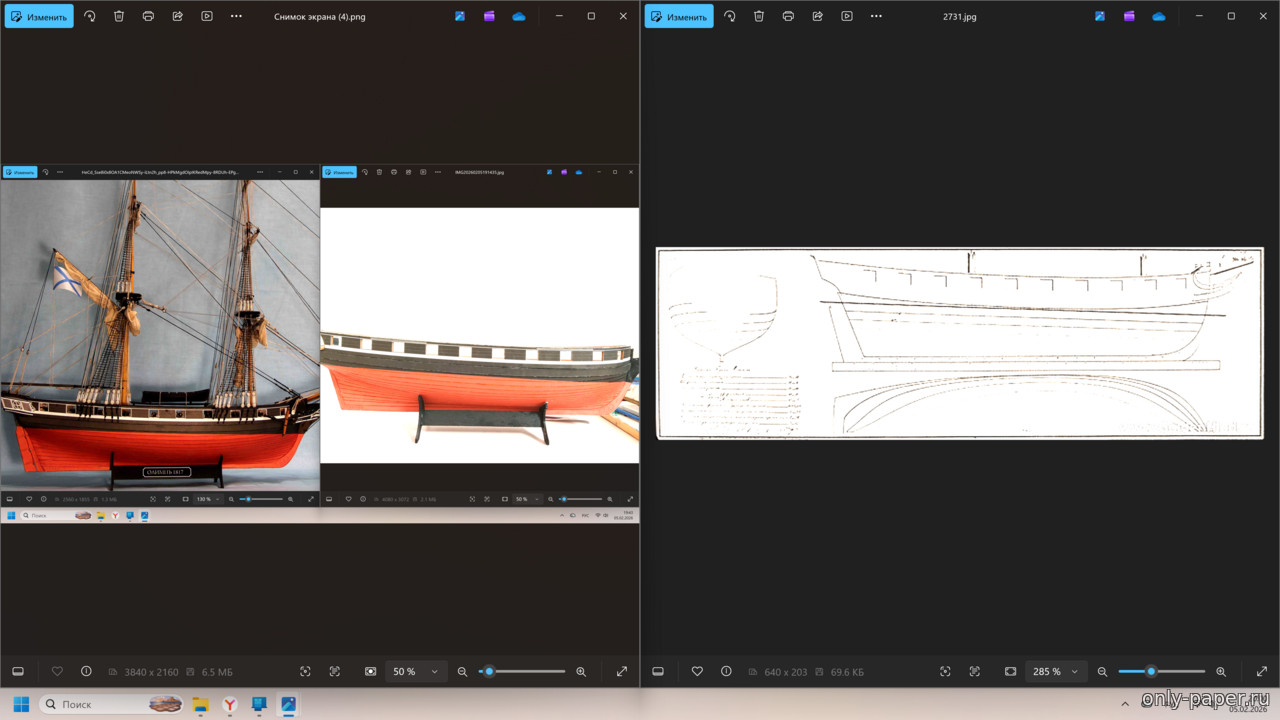1280x720 pixels.
Task: Print Снимок экрана (4).png using printer icon
Action: point(148,17)
